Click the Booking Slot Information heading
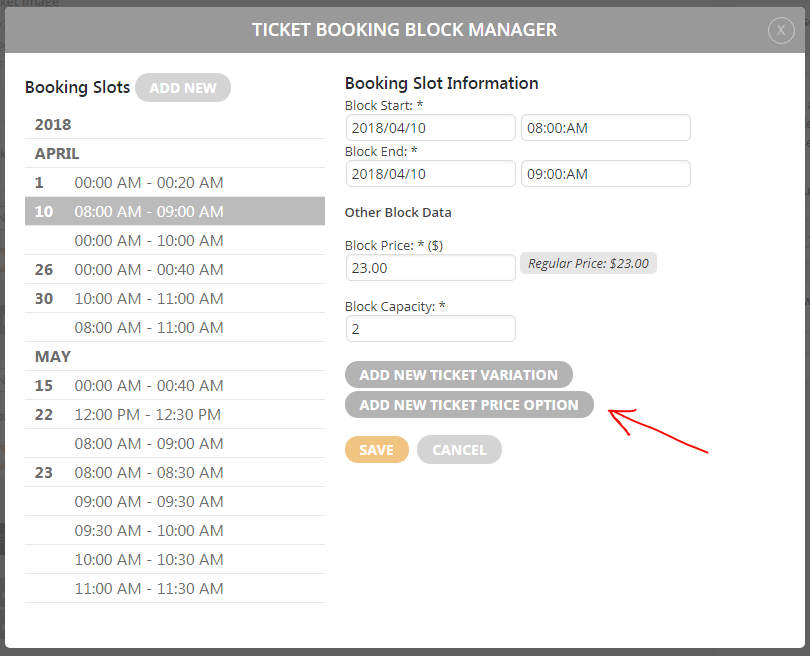This screenshot has height=656, width=810. tap(442, 83)
